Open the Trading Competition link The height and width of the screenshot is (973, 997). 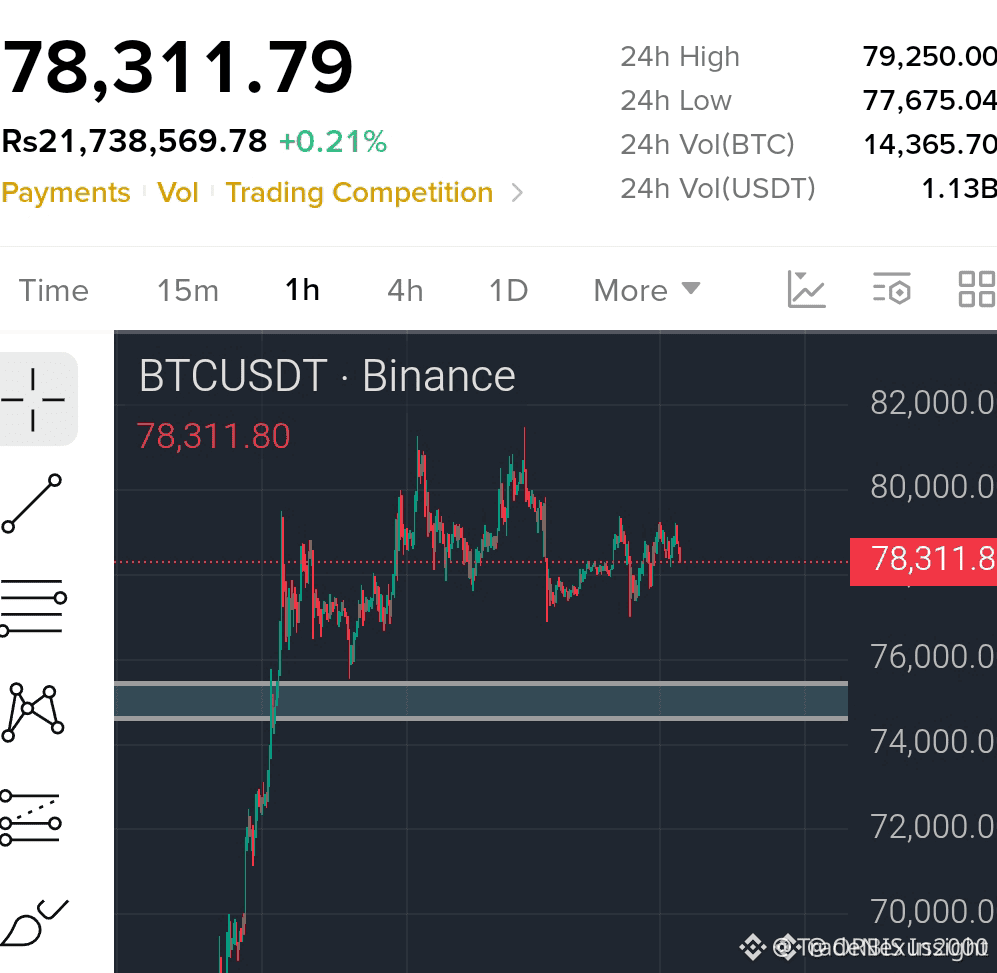pyautogui.click(x=359, y=193)
